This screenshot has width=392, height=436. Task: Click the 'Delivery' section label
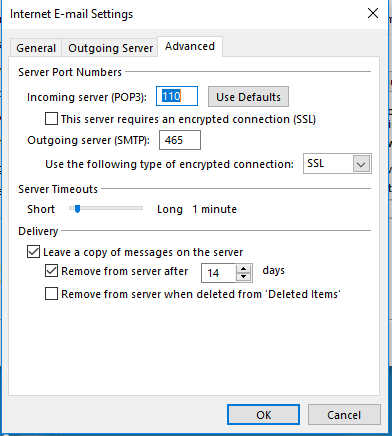pos(38,231)
